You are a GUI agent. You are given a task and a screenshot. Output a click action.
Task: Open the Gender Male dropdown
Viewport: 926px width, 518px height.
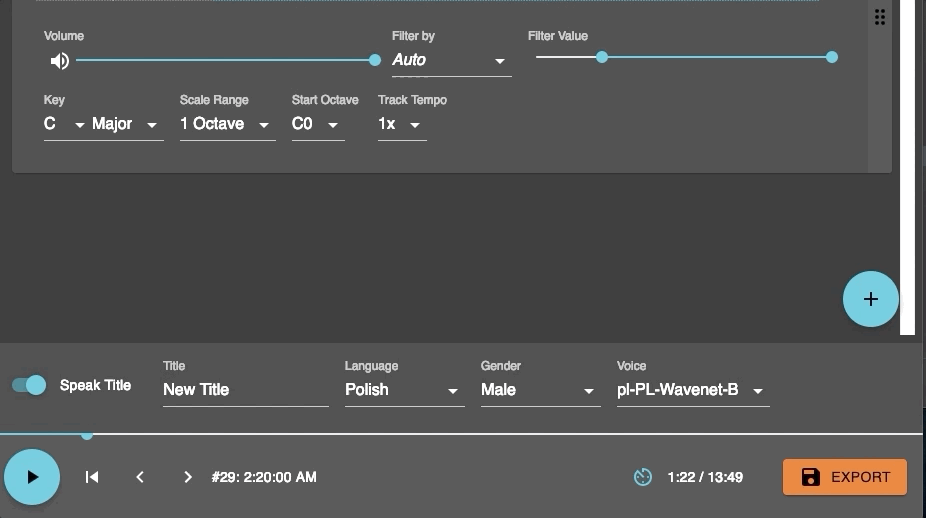point(540,390)
